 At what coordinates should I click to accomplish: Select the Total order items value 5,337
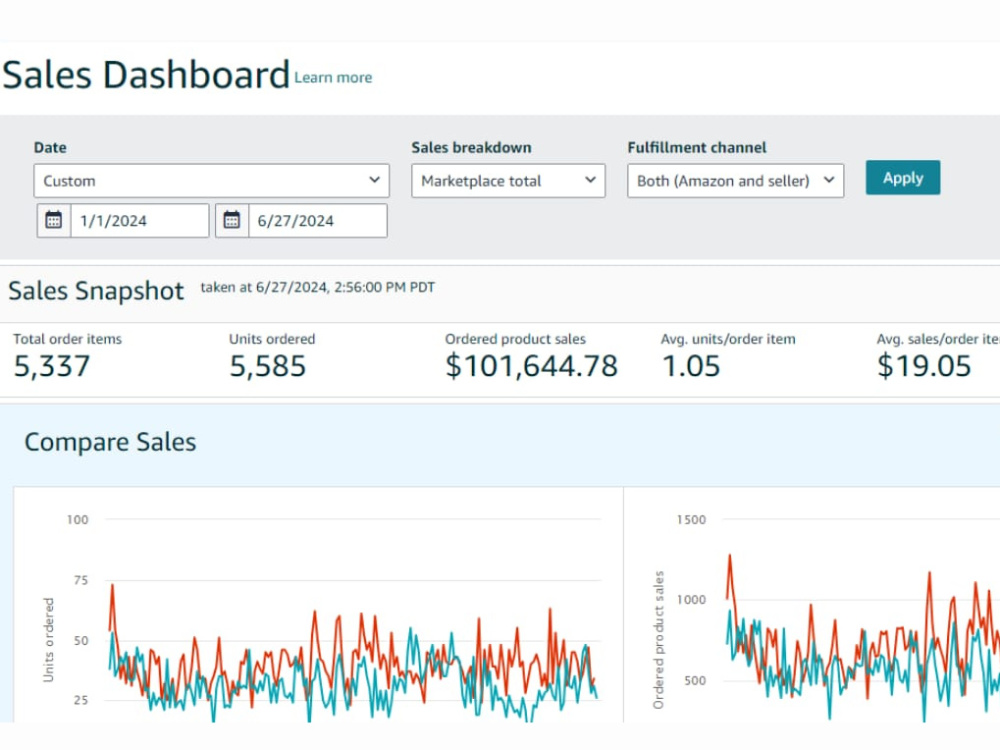[52, 366]
